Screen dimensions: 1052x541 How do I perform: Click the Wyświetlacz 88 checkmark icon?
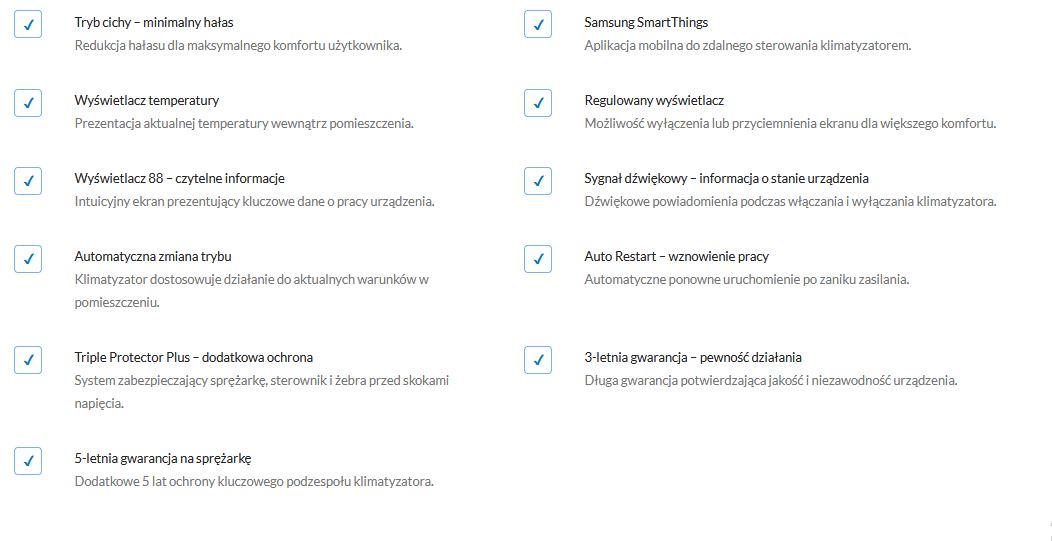pyautogui.click(x=28, y=180)
